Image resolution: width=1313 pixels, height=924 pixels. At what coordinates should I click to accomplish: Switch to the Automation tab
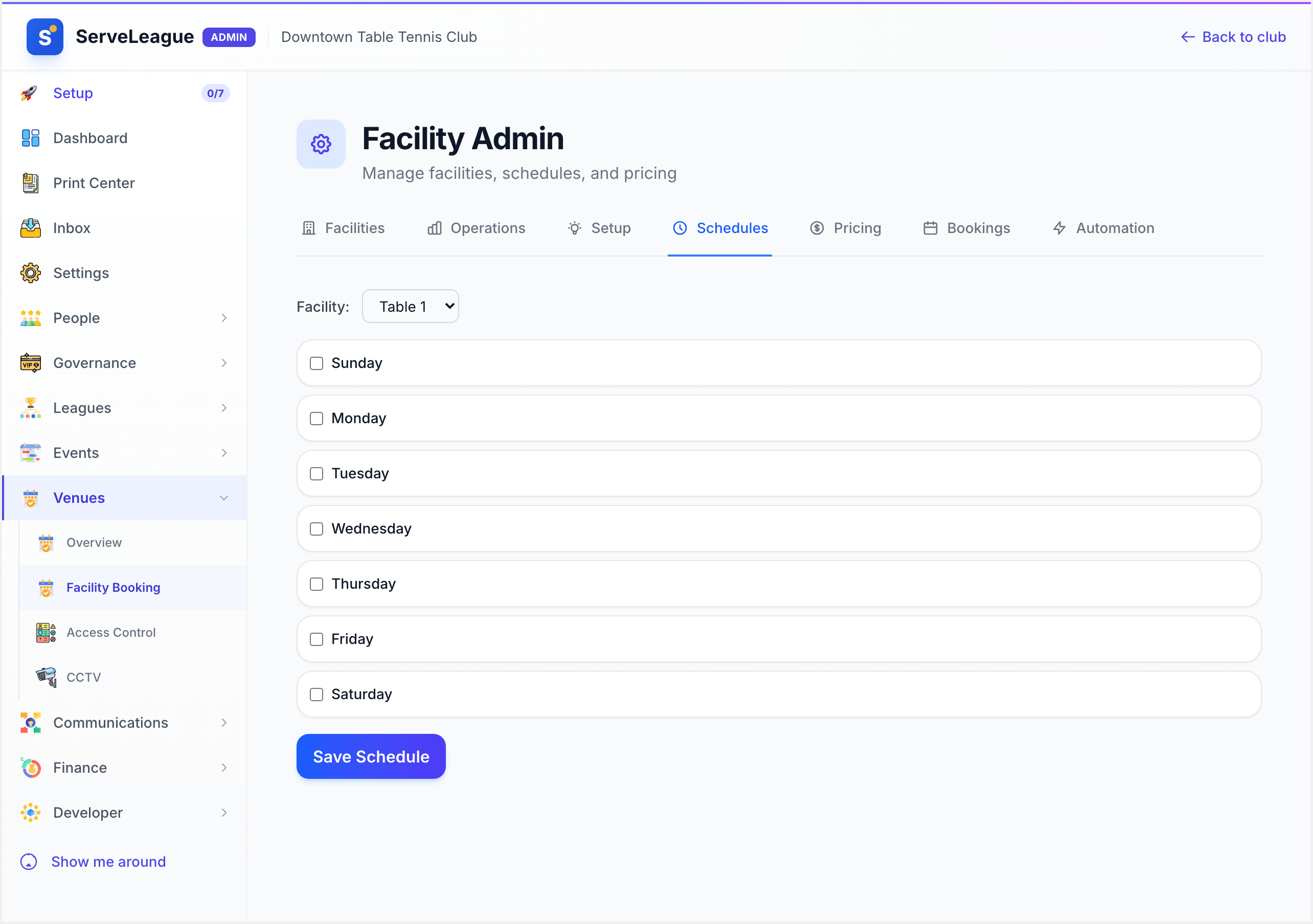(x=1103, y=228)
